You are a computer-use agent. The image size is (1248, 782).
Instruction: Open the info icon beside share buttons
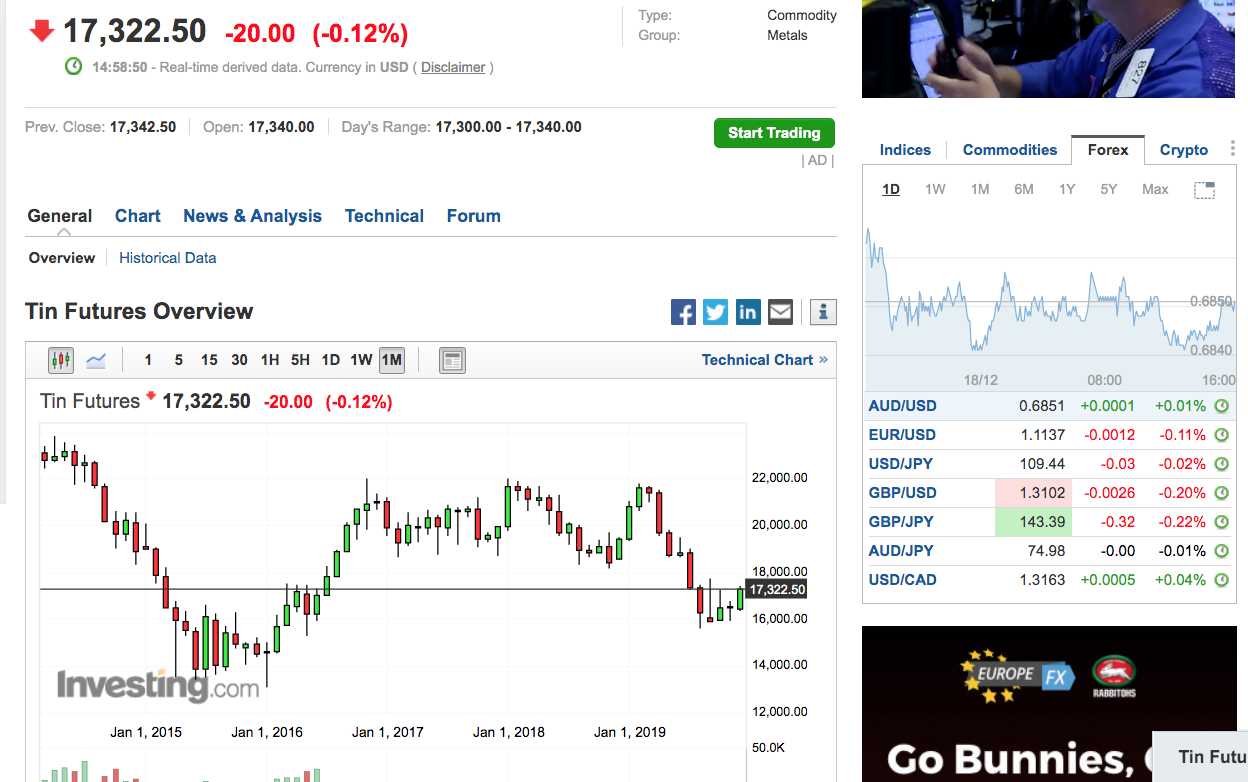click(823, 312)
